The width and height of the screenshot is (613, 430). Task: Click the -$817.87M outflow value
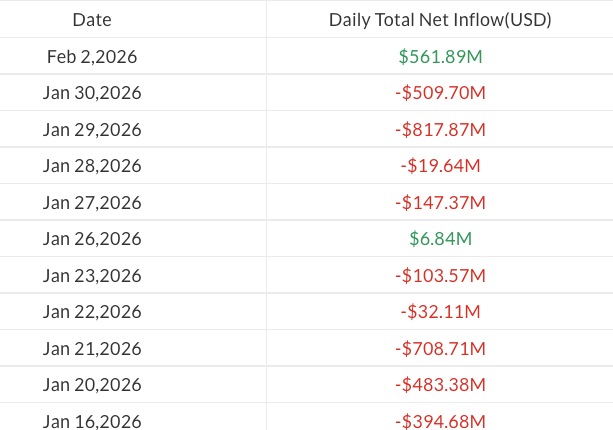click(440, 130)
